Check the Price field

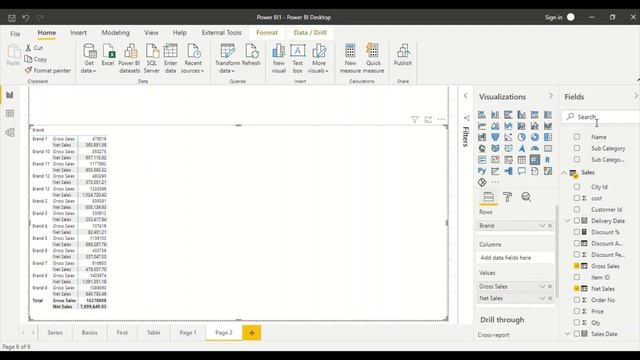[x=577, y=311]
